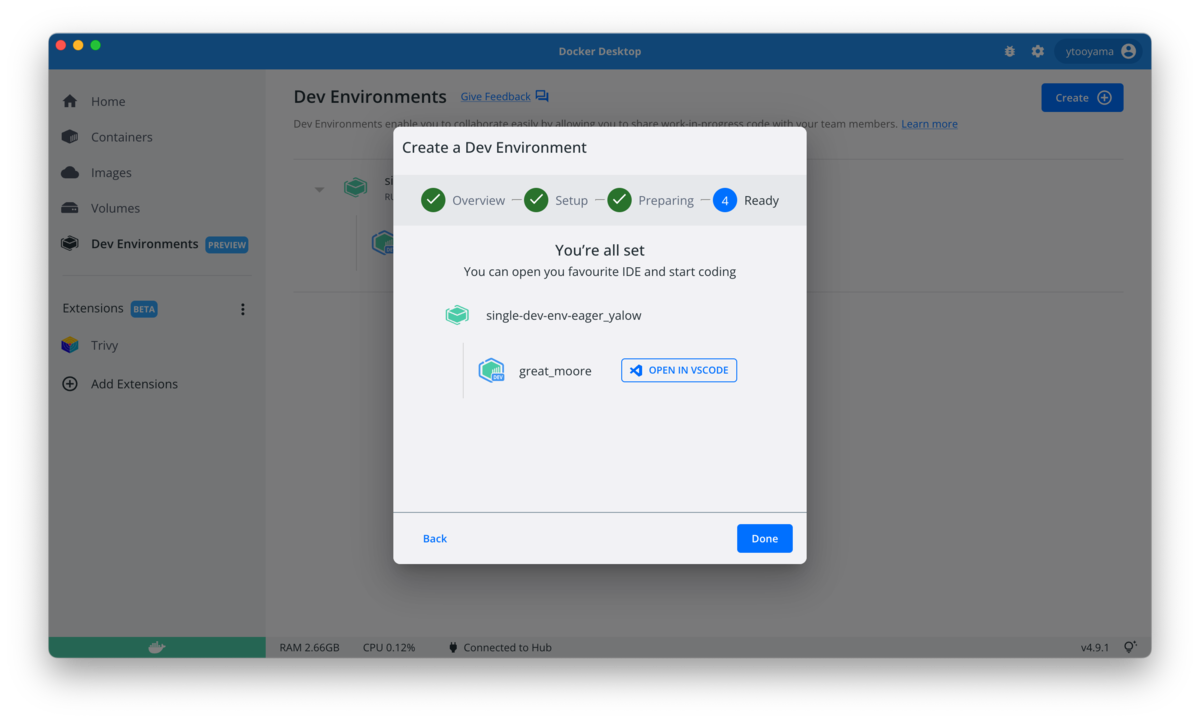Click the Dev Environments box icon in the sidebar
The height and width of the screenshot is (722, 1200).
70,244
